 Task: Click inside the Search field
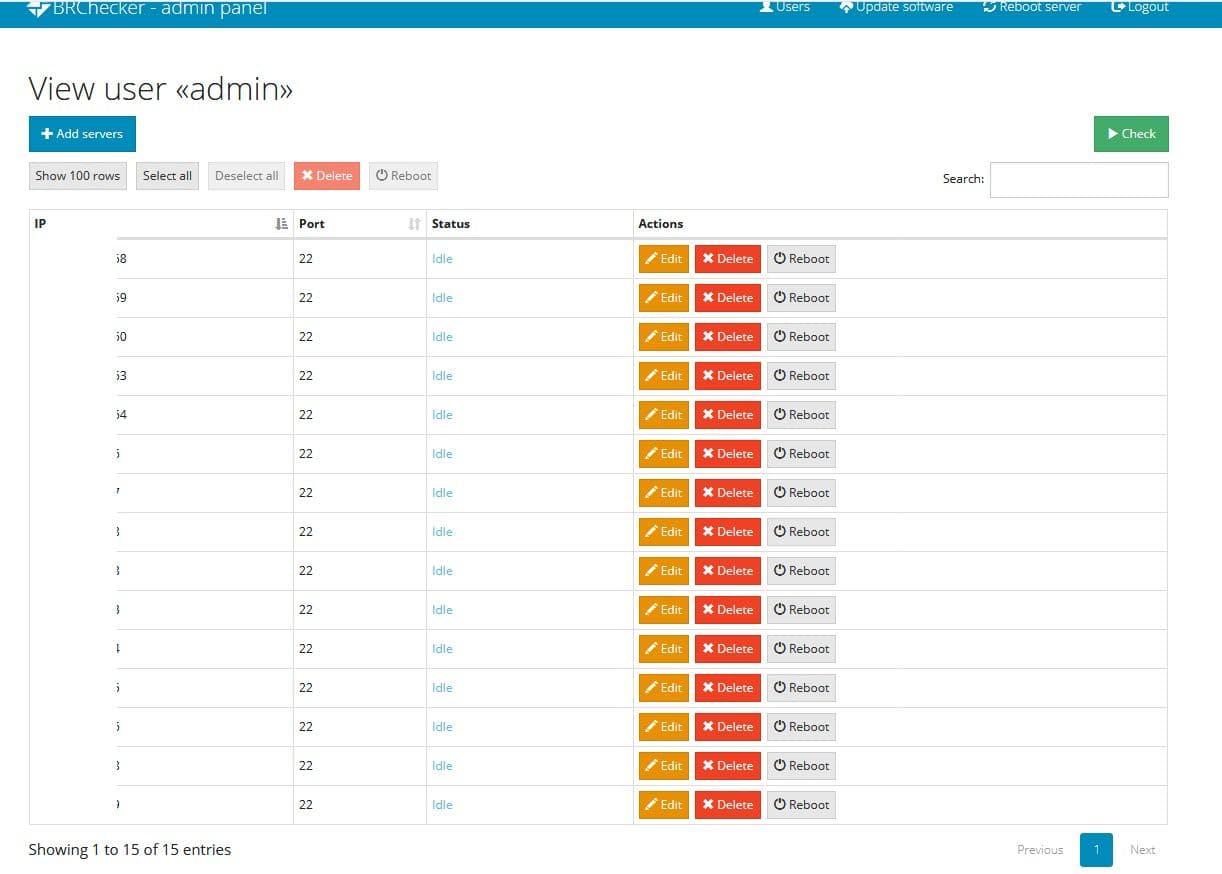(x=1078, y=179)
